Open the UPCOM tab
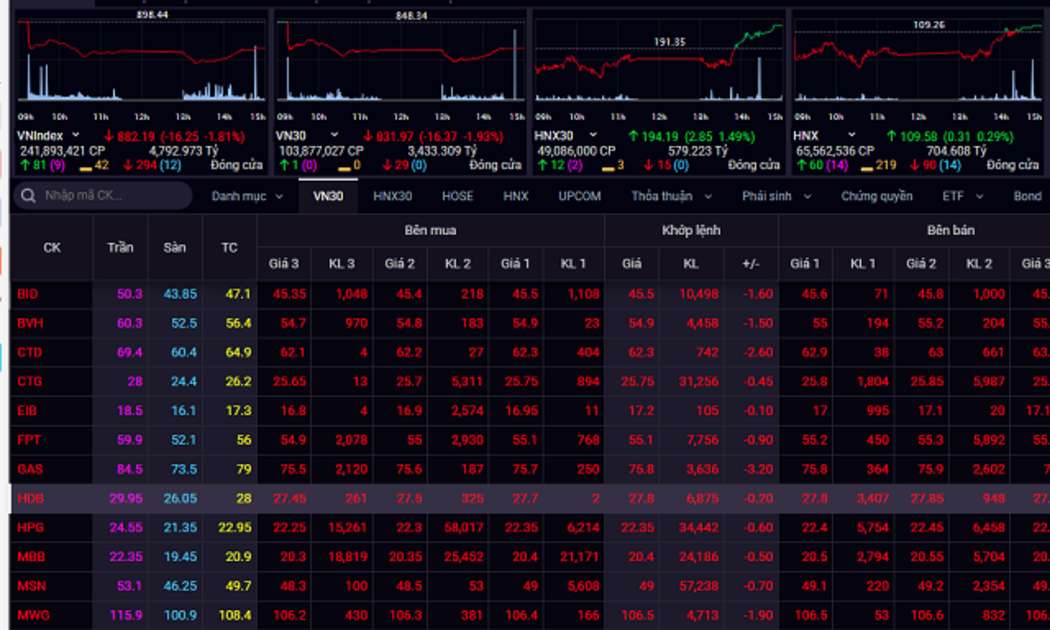Viewport: 1050px width, 630px height. 580,196
